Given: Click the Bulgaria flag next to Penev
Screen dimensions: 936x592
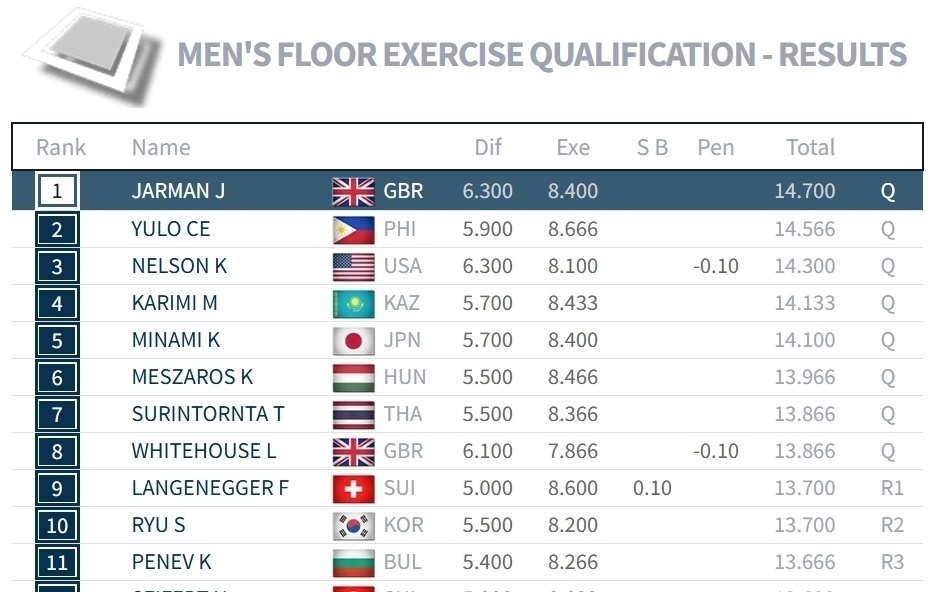Looking at the screenshot, I should coord(353,562).
